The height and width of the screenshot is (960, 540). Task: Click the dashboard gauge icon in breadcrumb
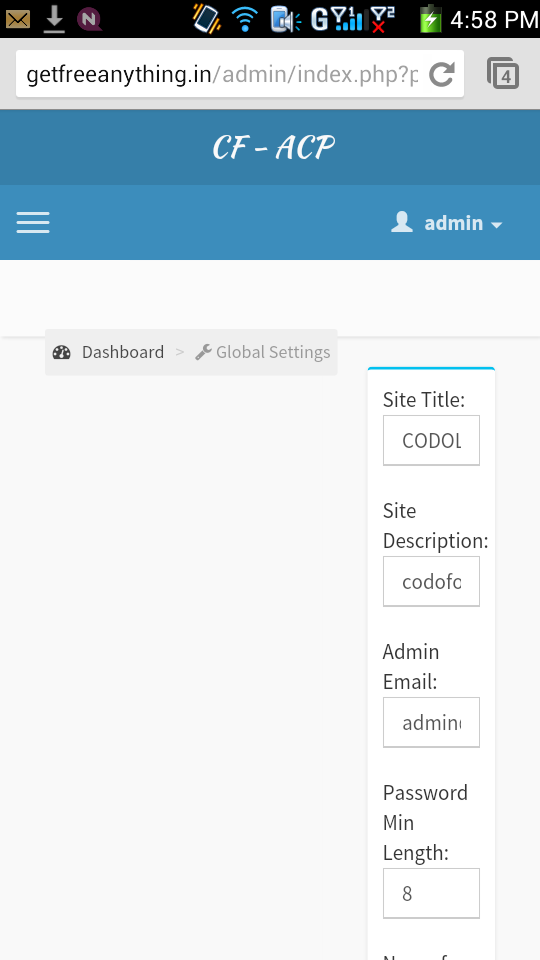tap(62, 352)
